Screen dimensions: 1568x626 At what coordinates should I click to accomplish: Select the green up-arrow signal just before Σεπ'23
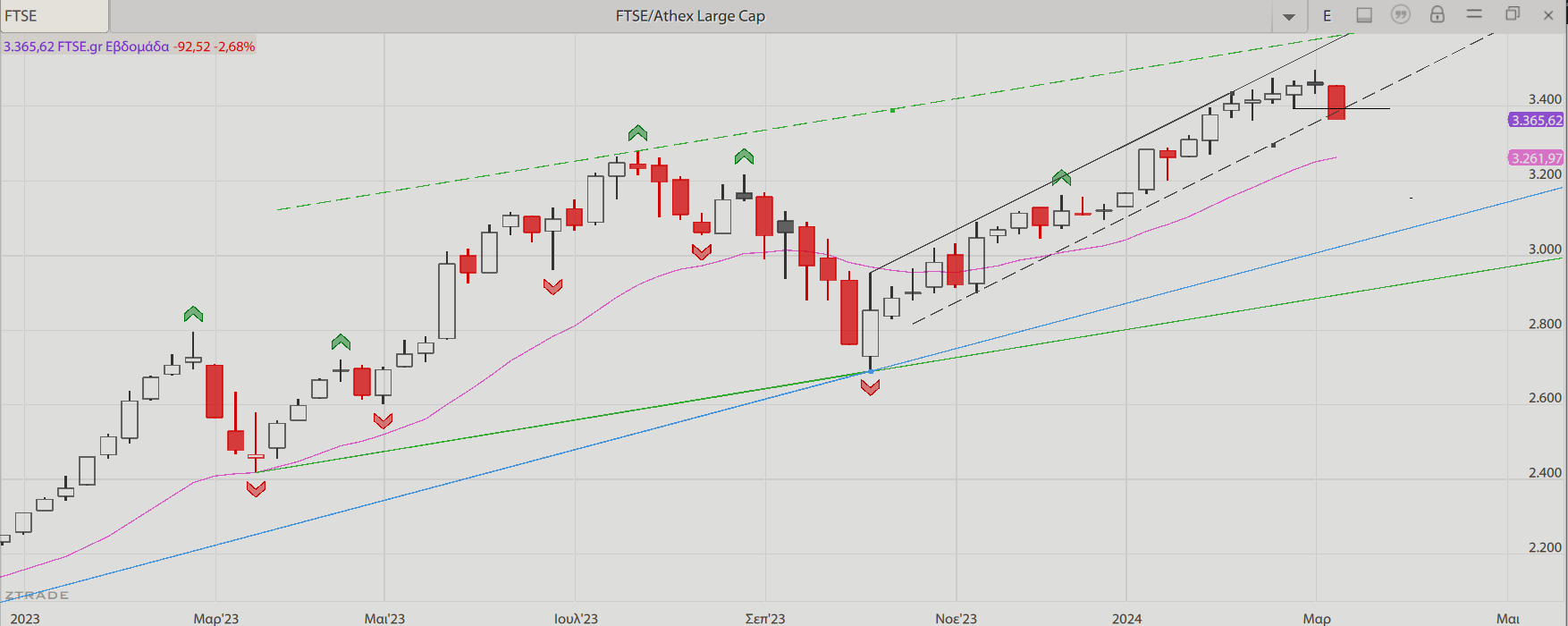[744, 156]
